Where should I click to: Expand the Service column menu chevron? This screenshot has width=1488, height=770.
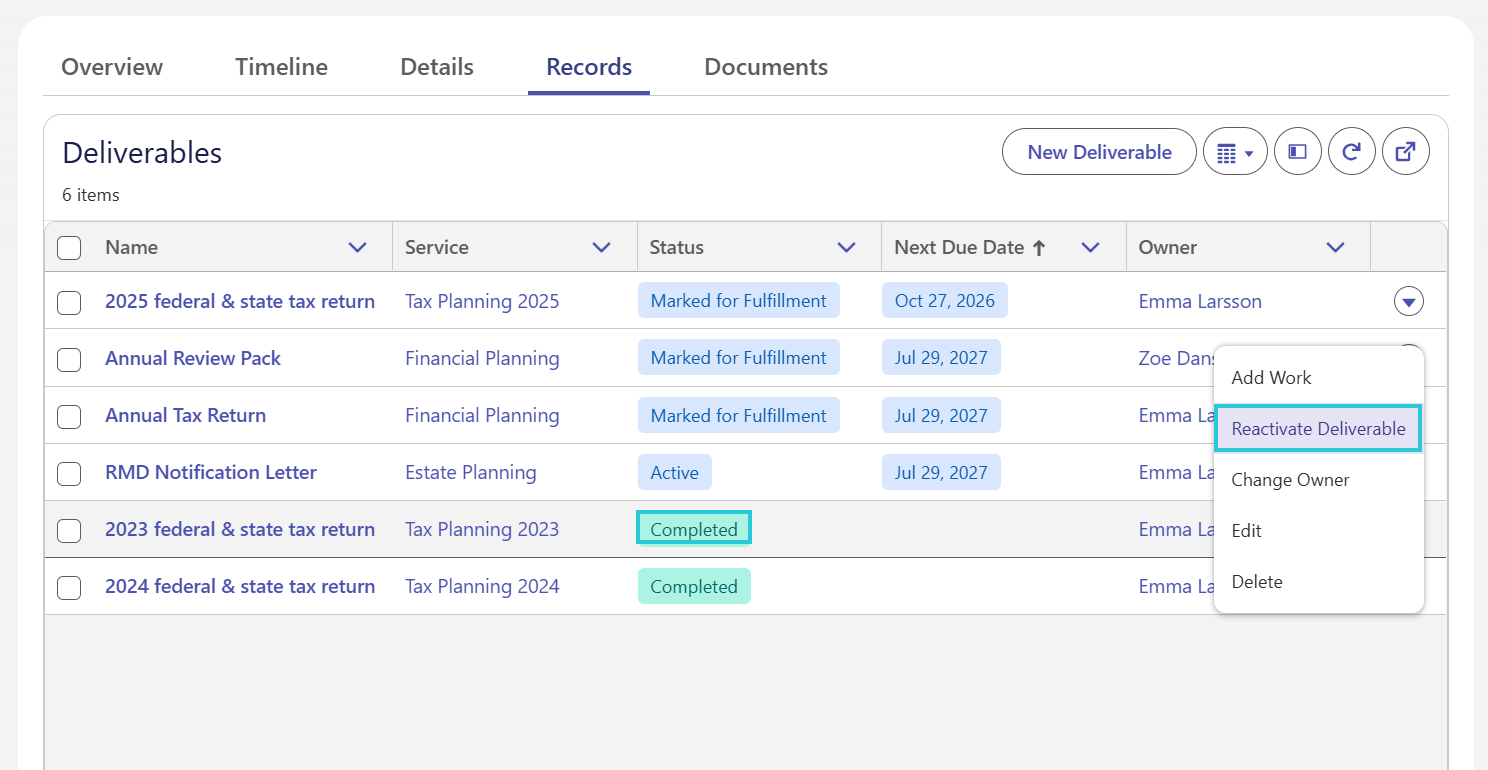click(601, 248)
